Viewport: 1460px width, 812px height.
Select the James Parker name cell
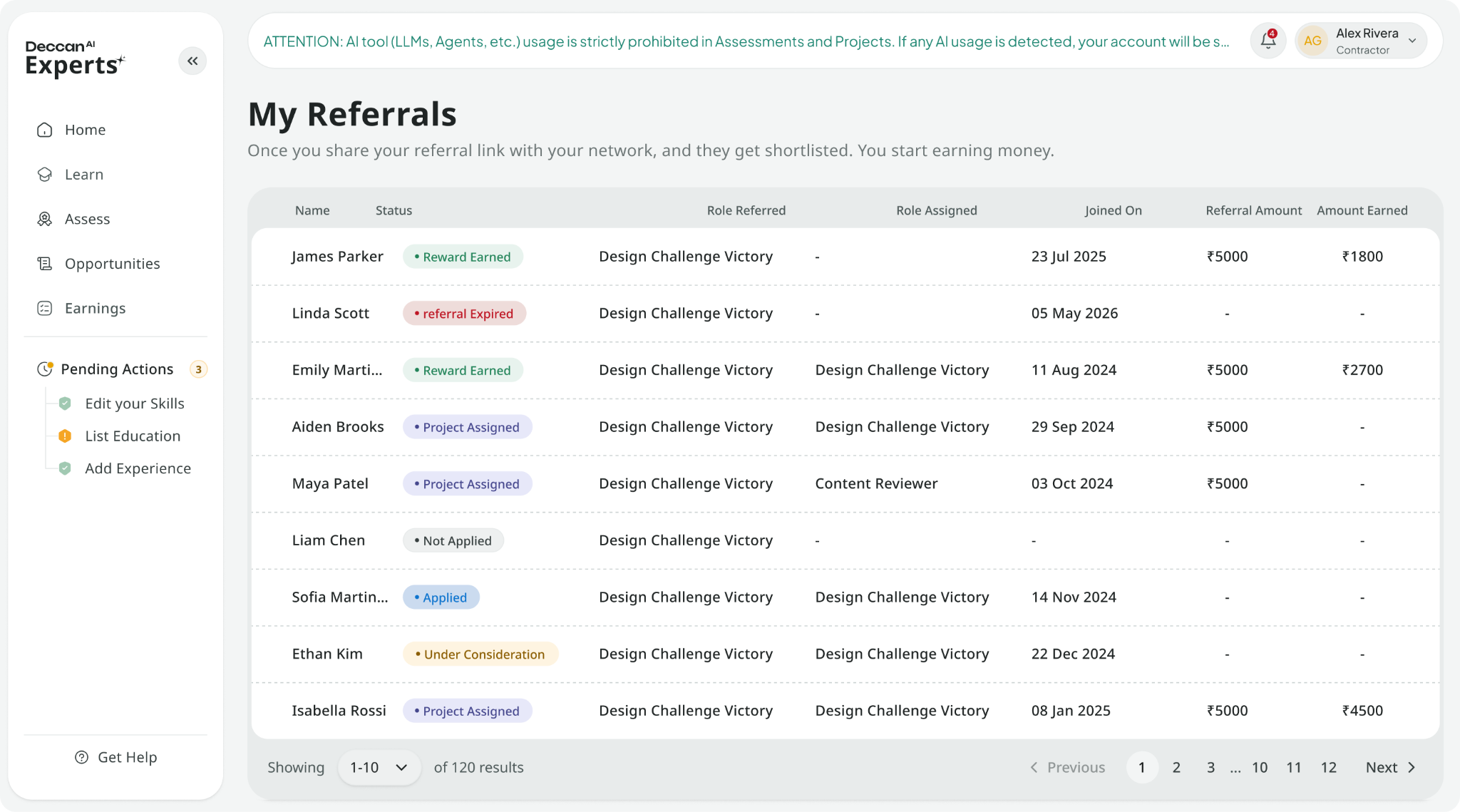tap(337, 257)
